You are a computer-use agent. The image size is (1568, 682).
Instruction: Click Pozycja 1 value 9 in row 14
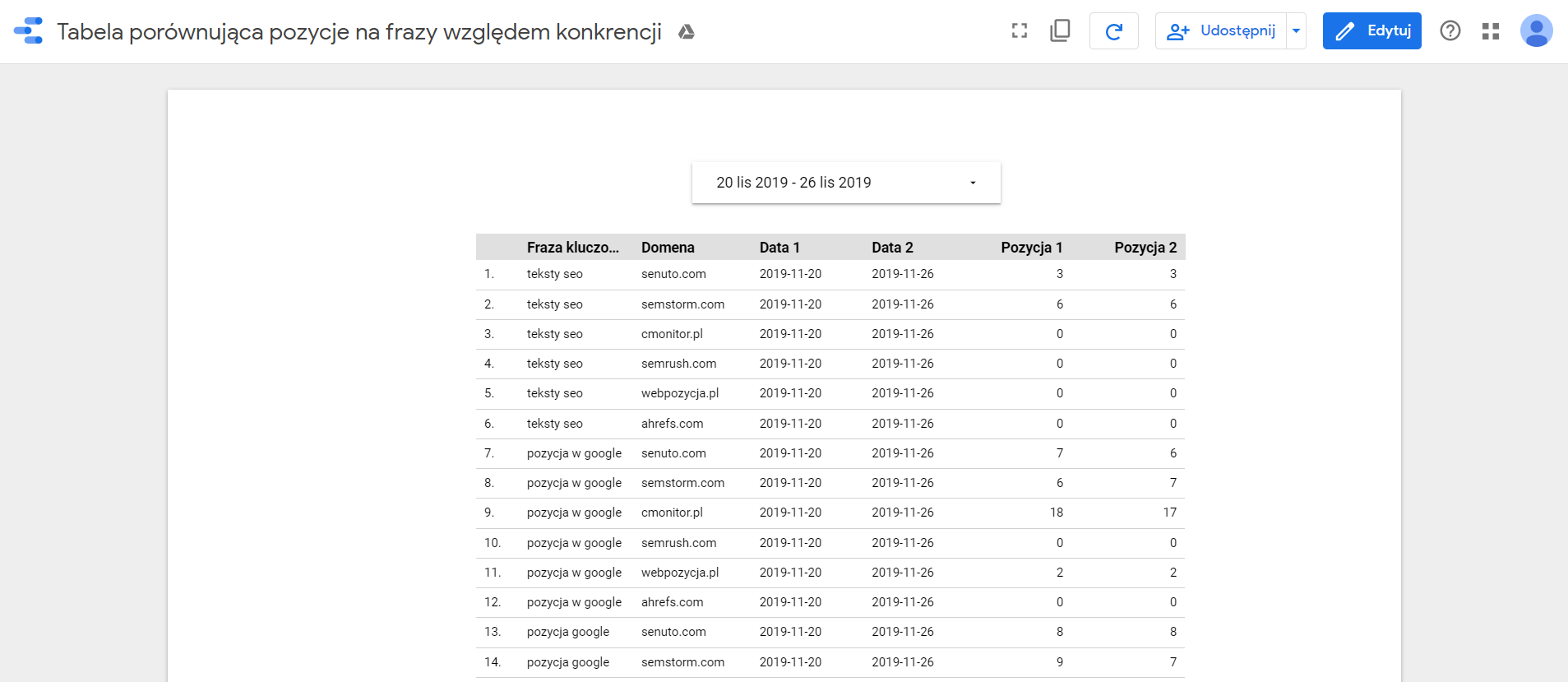coord(1059,662)
